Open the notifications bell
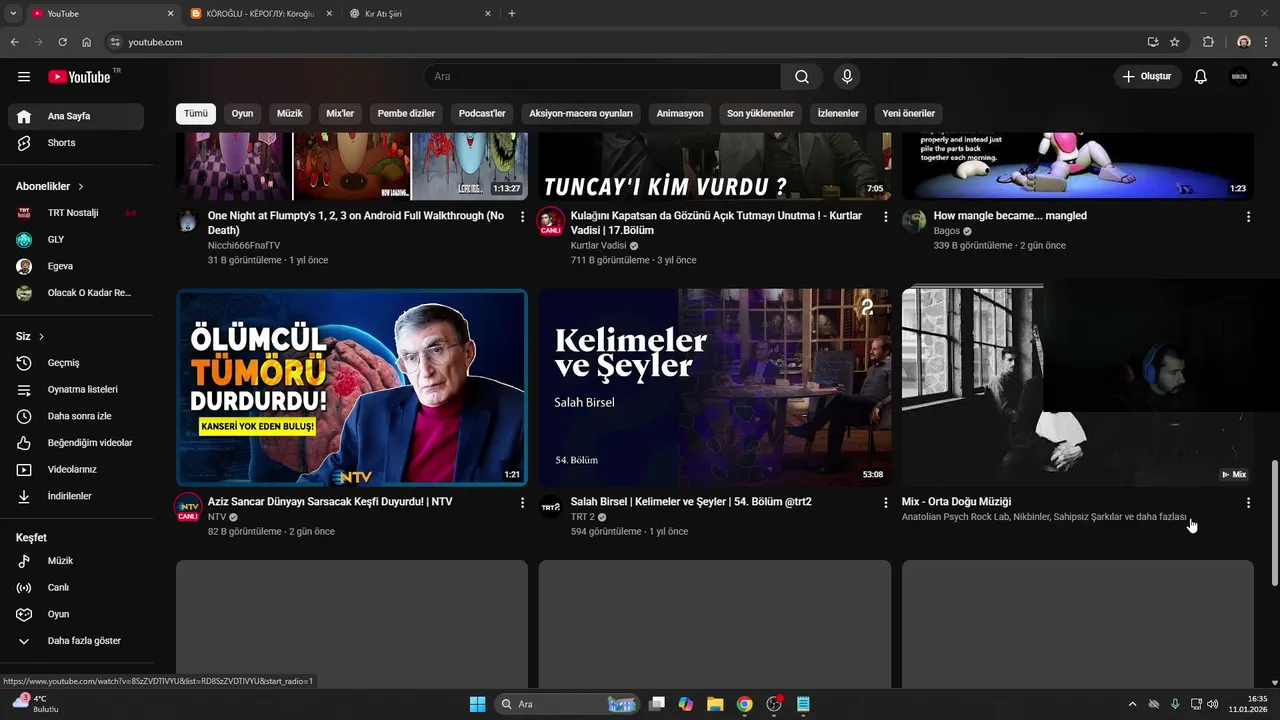The image size is (1280, 720). pyautogui.click(x=1201, y=77)
